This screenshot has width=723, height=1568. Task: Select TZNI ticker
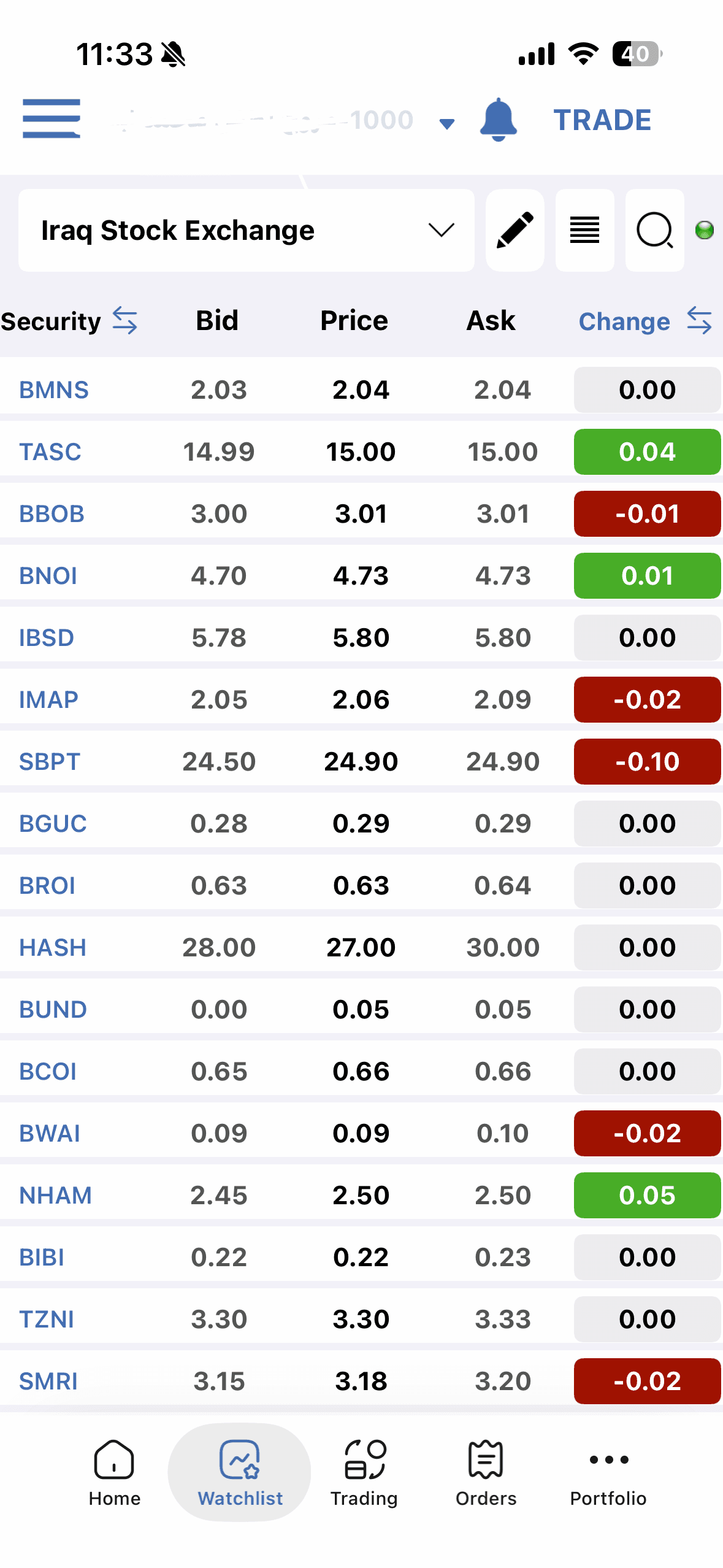pyautogui.click(x=47, y=1319)
